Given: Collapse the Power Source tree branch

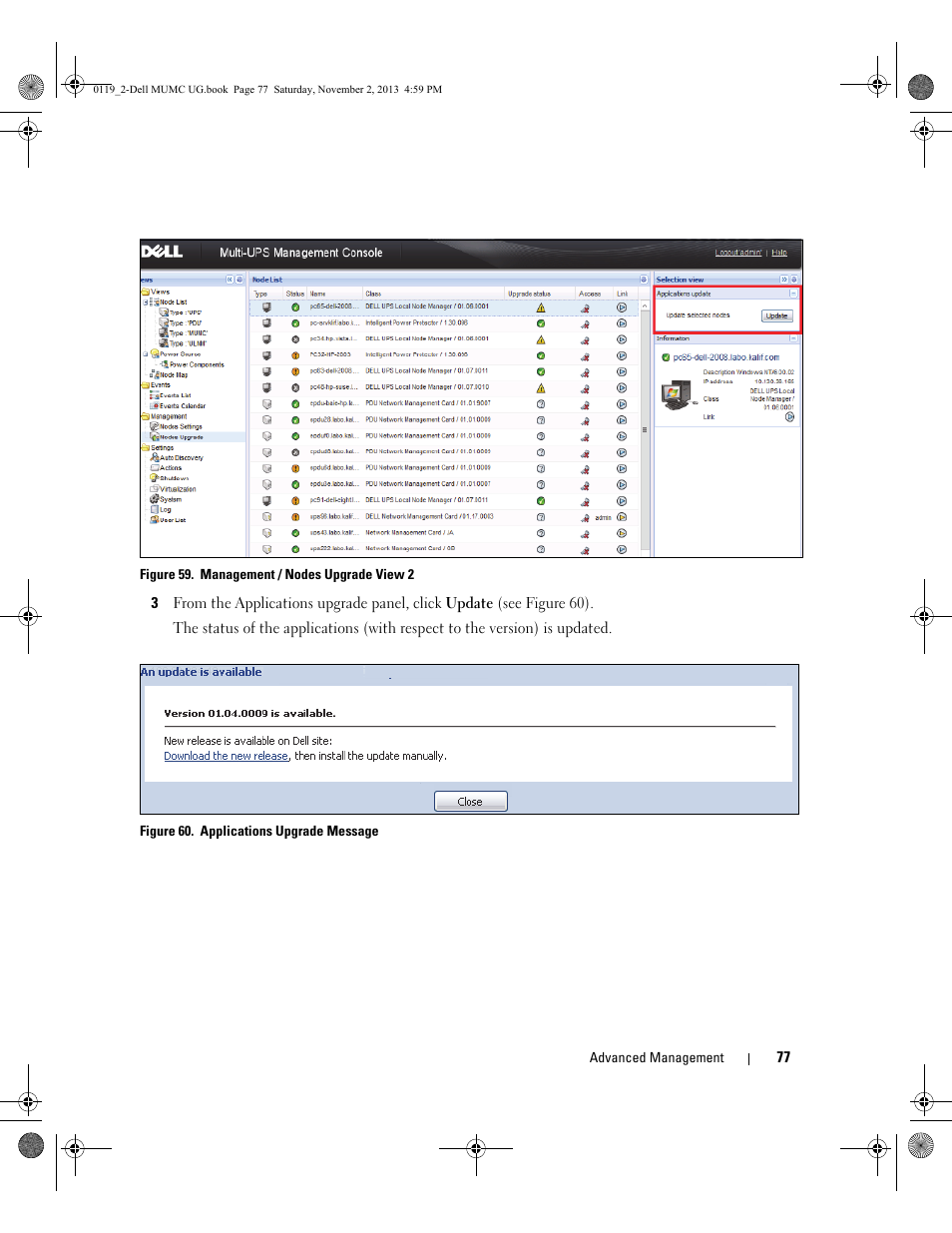Looking at the screenshot, I should click(146, 354).
